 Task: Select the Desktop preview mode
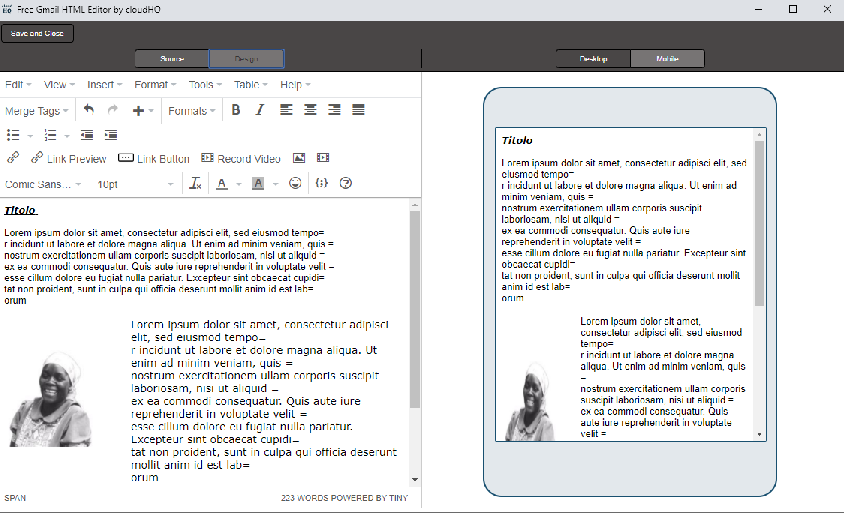pos(594,59)
